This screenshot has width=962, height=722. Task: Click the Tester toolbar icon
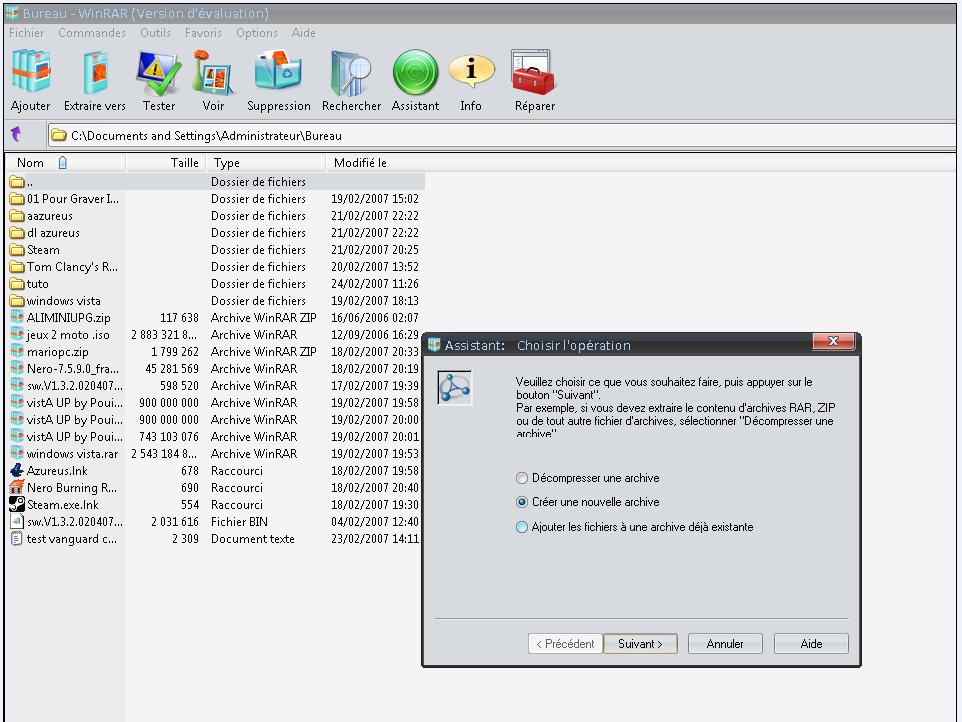coord(158,72)
